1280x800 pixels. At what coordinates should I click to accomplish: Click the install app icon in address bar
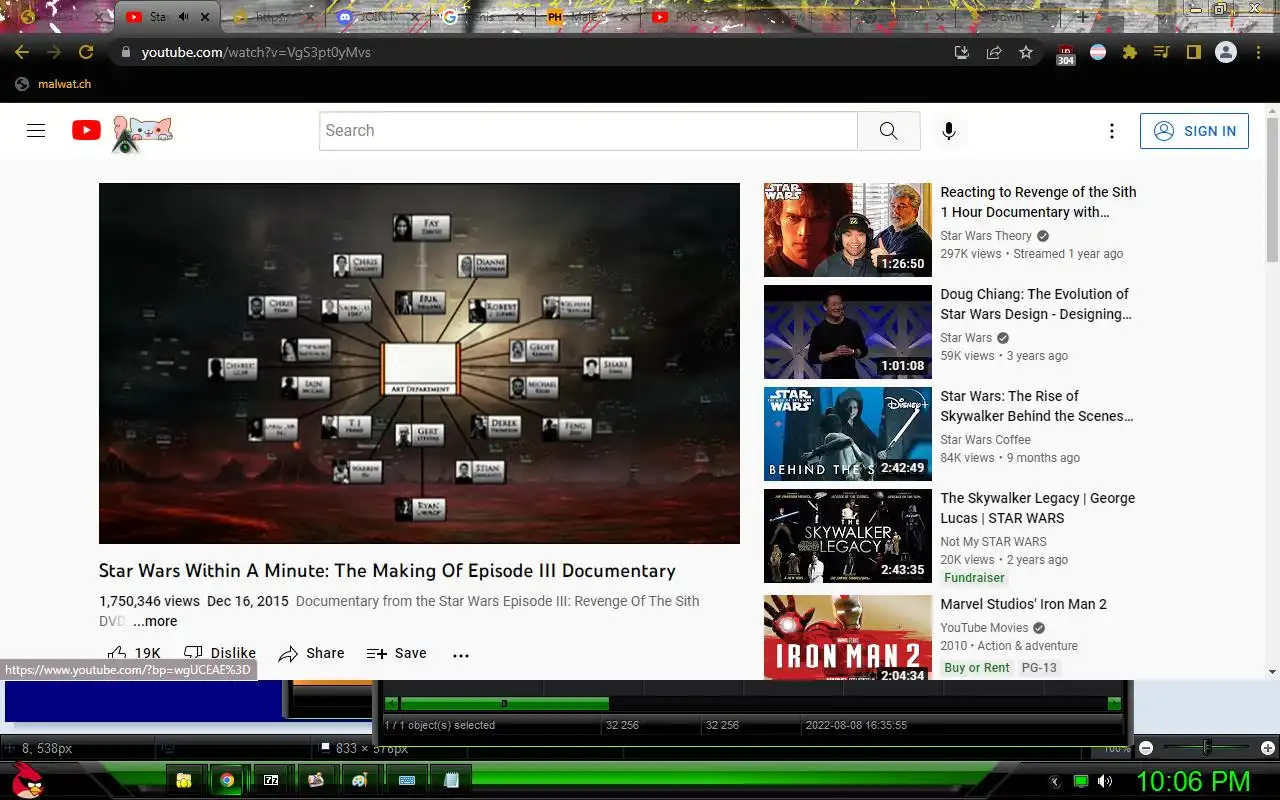tap(962, 52)
